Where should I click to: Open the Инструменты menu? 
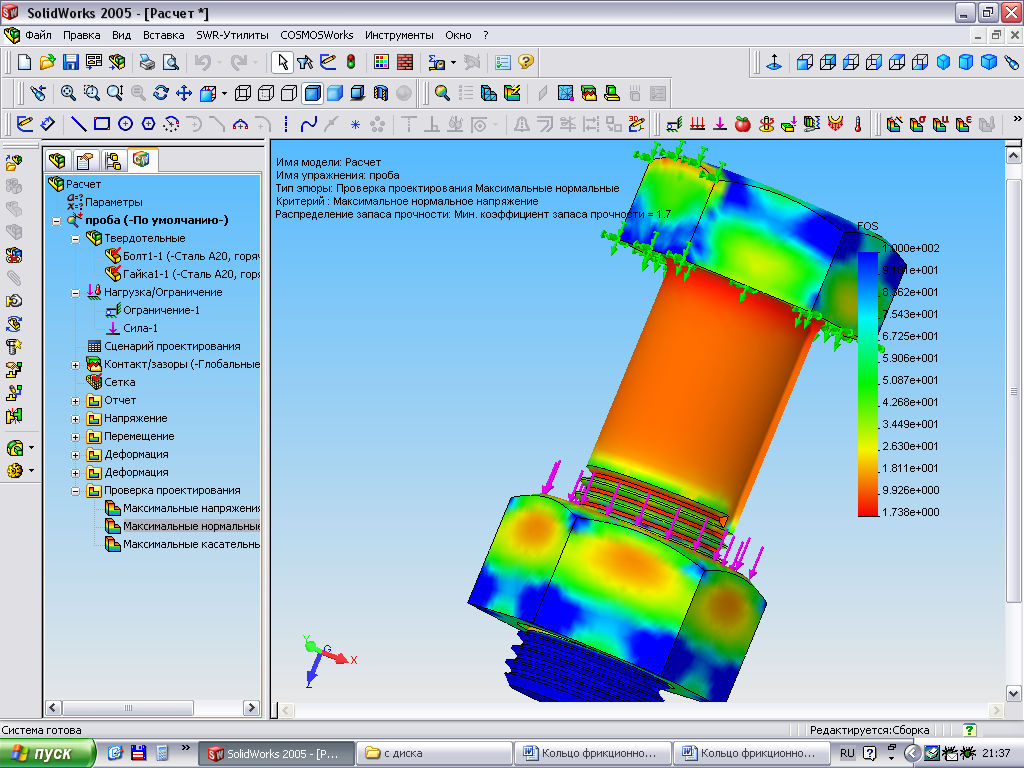point(399,35)
